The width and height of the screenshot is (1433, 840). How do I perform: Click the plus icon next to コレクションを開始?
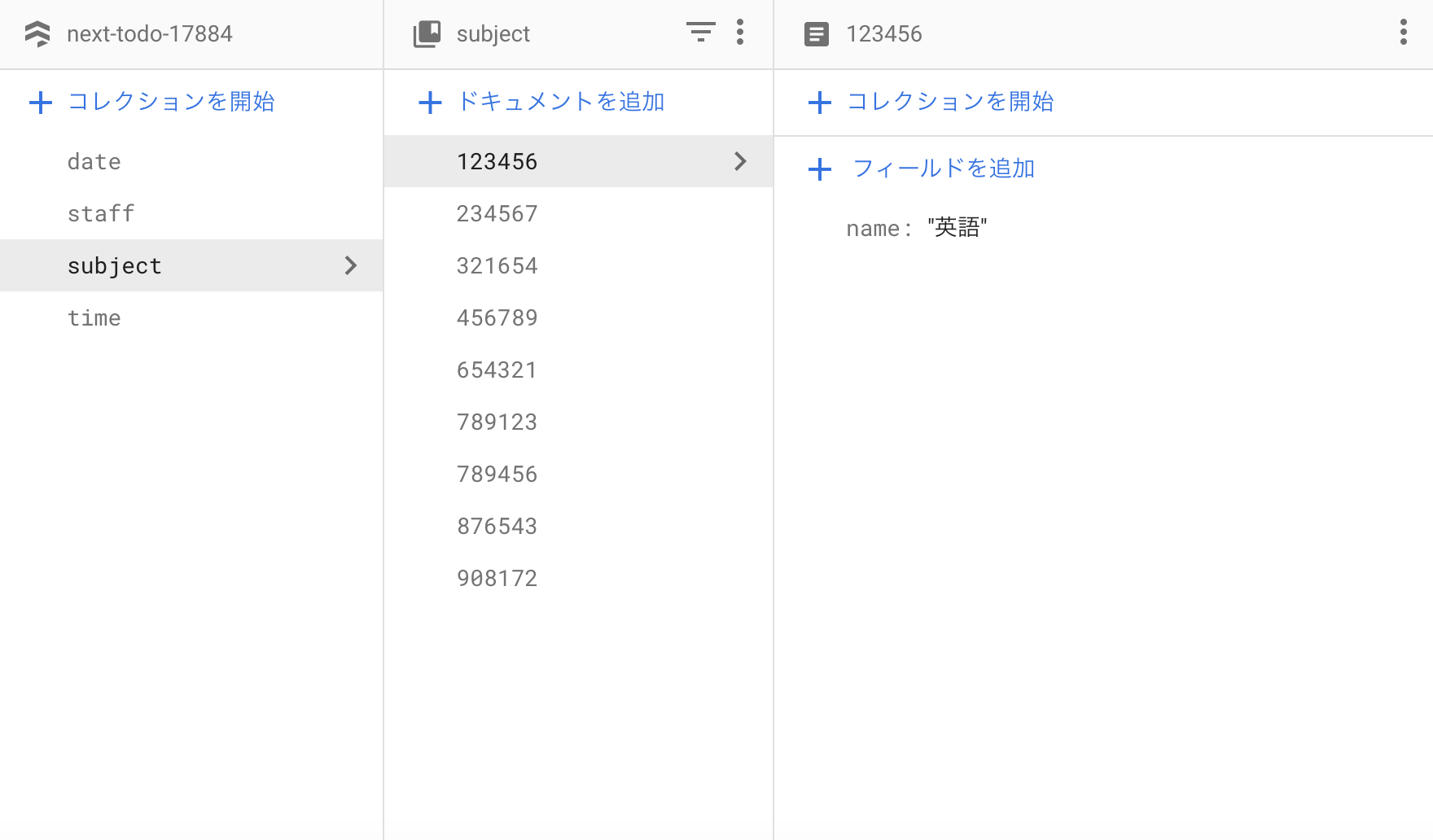41,102
